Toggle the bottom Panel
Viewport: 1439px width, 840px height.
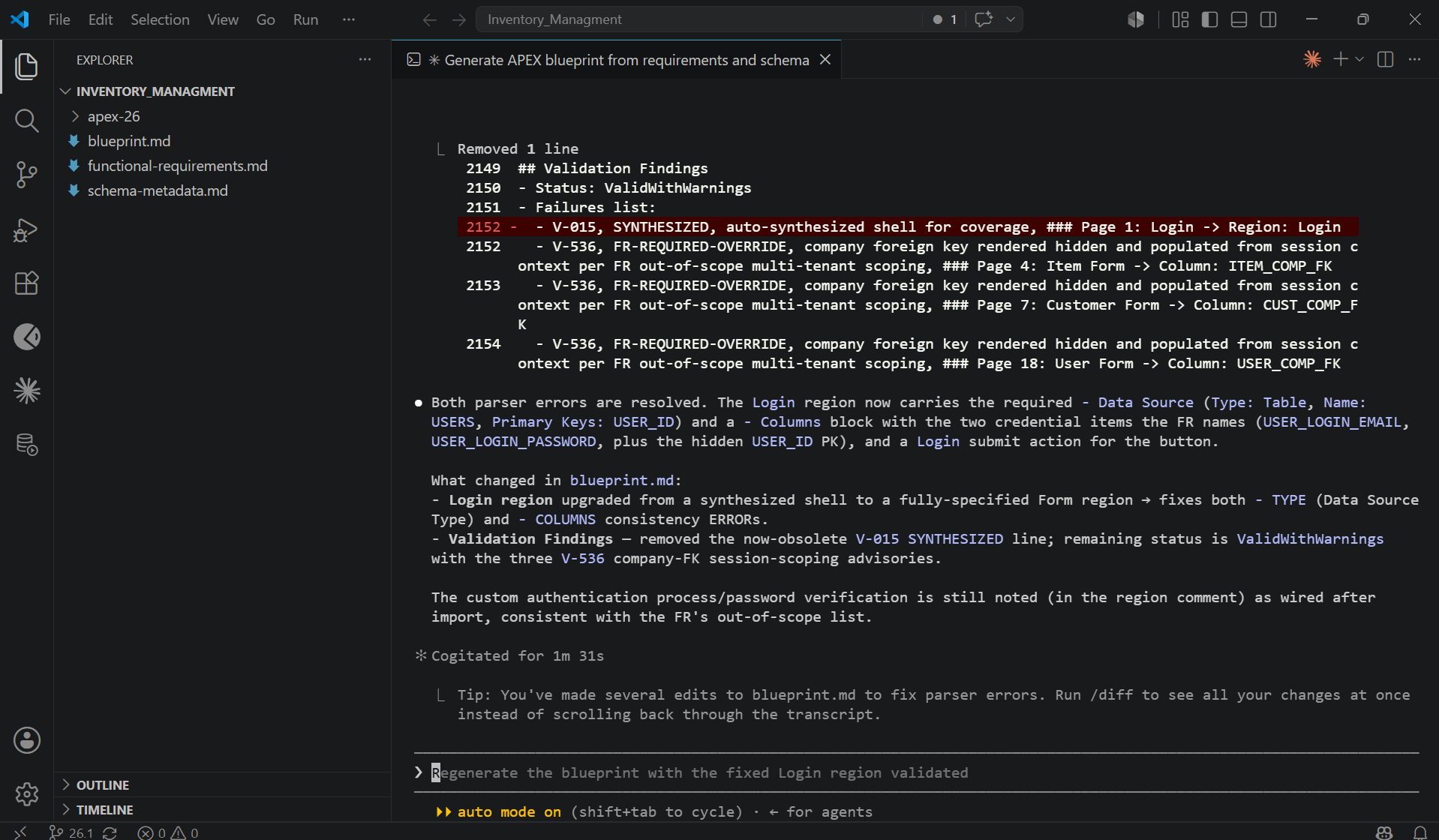[x=1239, y=19]
